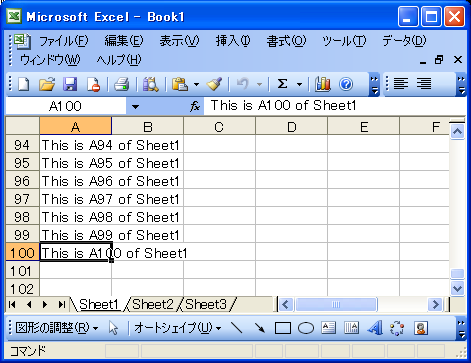471x363 pixels.
Task: Select the Format Painter brush
Action: 214,84
